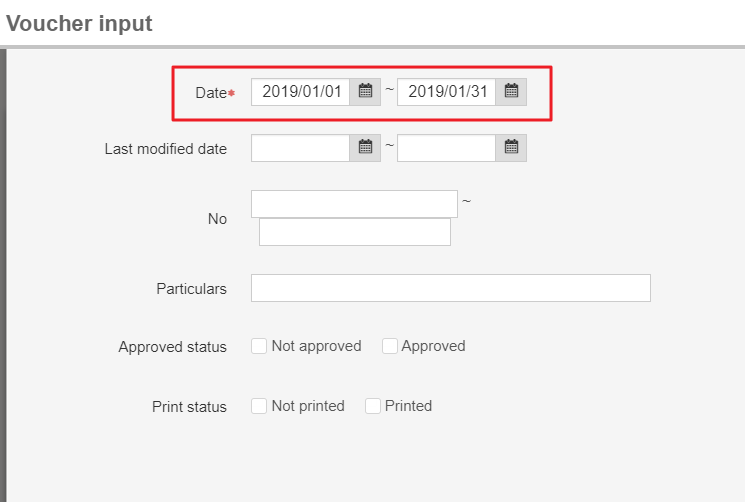Screen dimensions: 745x502
Task: Click the start date field showing 2019/01/01
Action: [301, 92]
